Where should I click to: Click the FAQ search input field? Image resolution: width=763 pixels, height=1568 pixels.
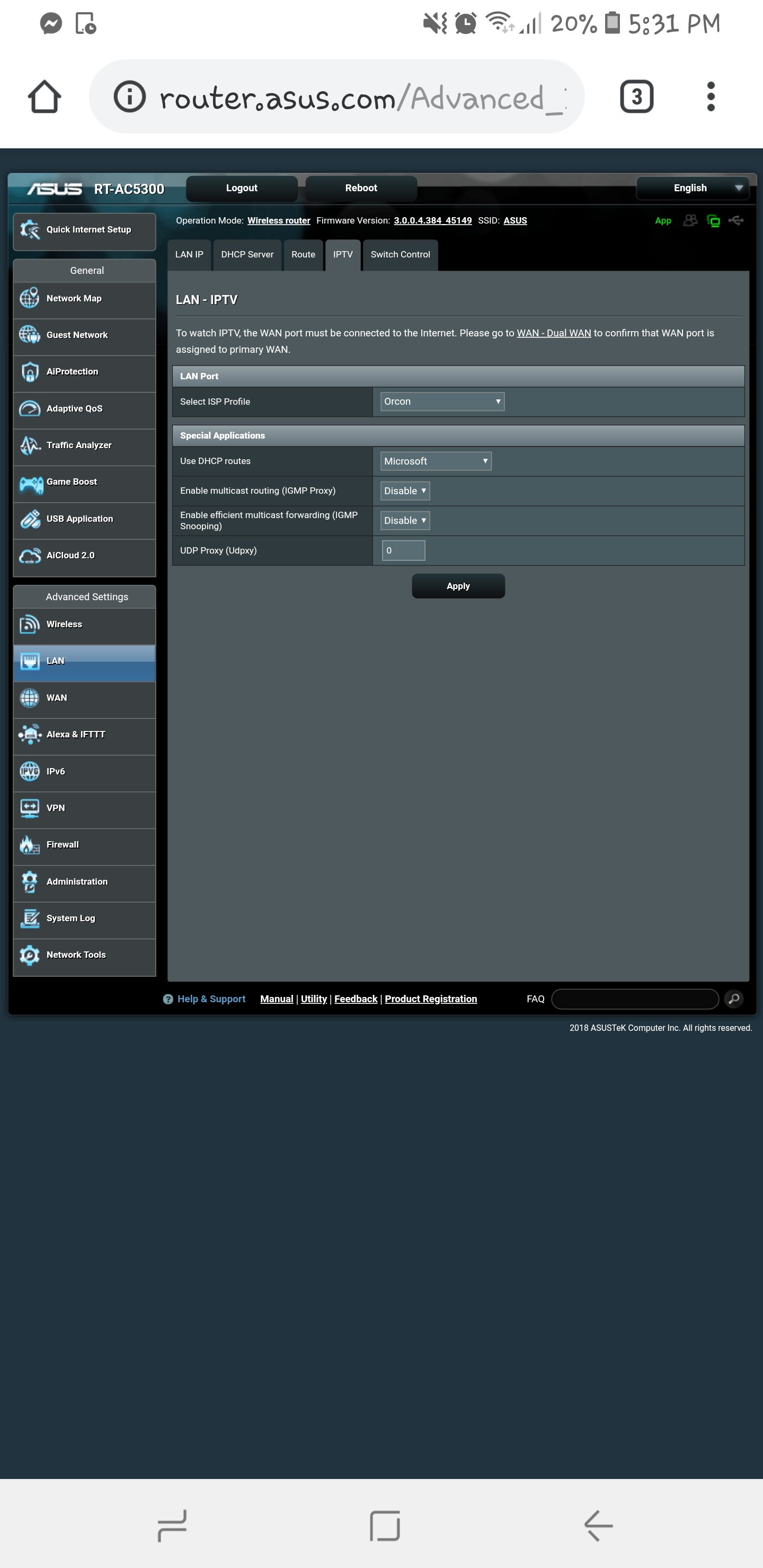tap(635, 999)
